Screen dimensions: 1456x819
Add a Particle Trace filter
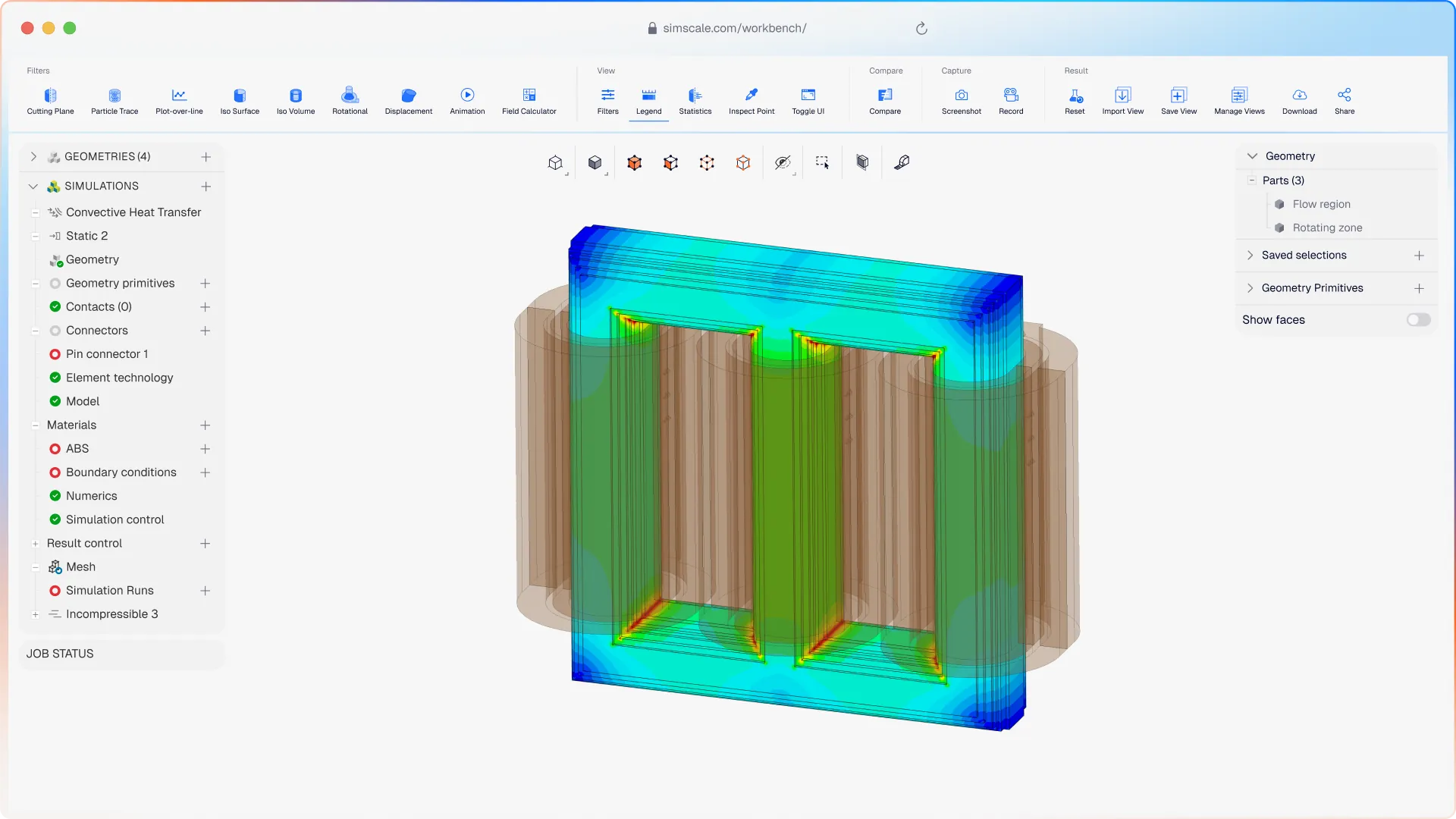(115, 101)
